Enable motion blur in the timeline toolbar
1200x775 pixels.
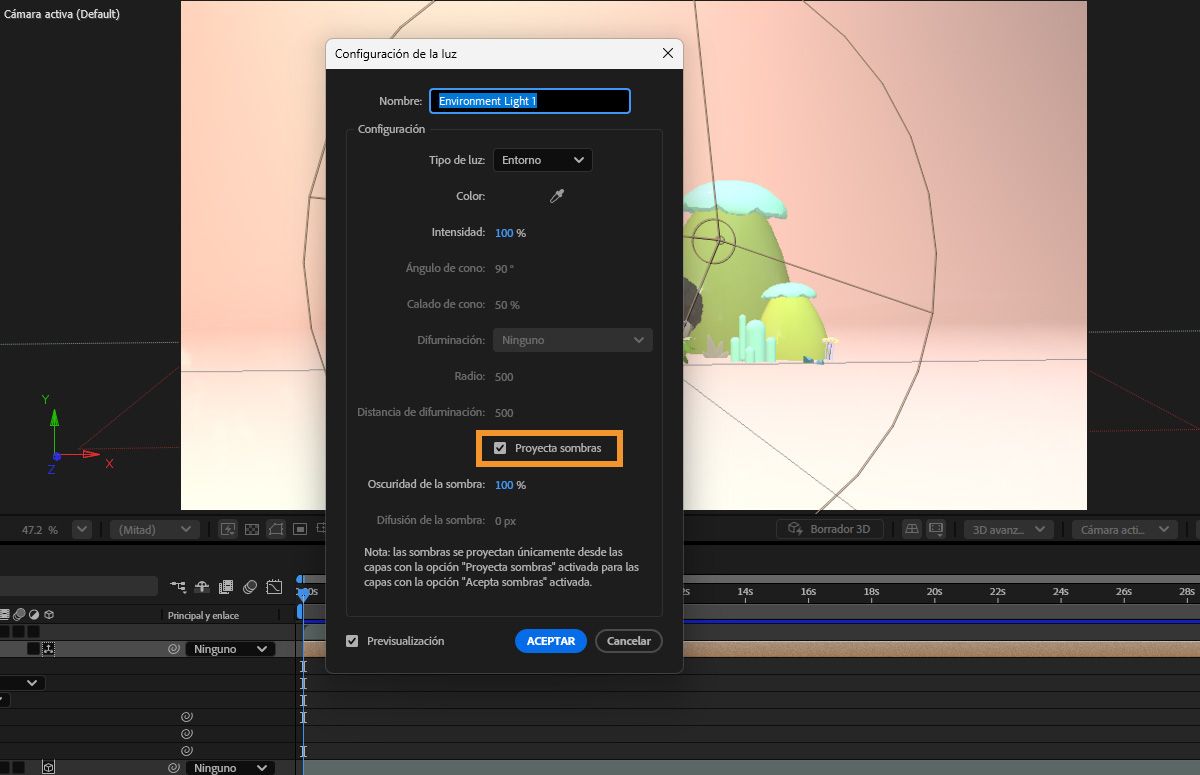(x=249, y=588)
